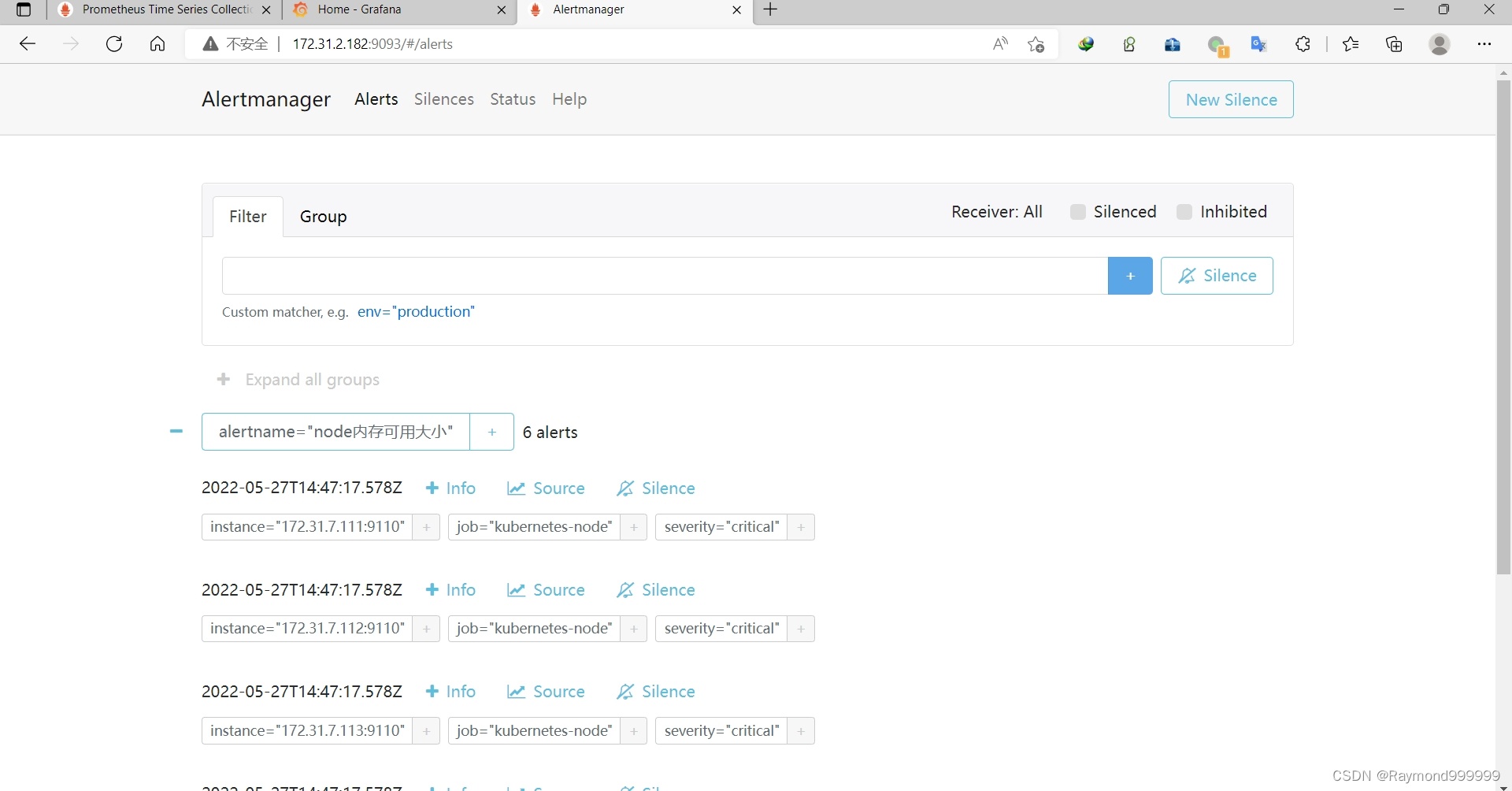Screen dimensions: 1512x791
Task: Toggle the Silenced checkbox
Action: tap(1078, 212)
